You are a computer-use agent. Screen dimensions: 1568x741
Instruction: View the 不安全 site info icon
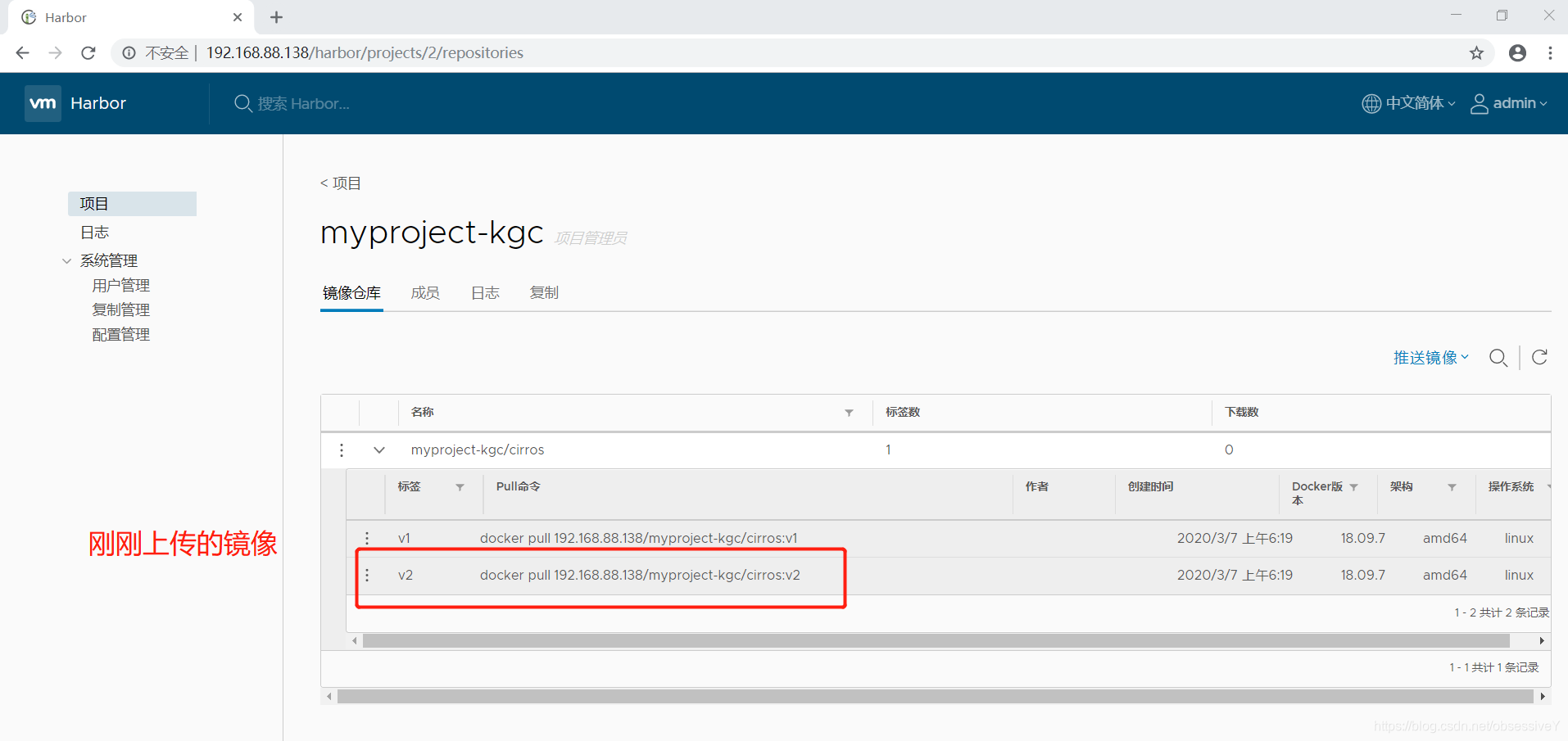129,52
